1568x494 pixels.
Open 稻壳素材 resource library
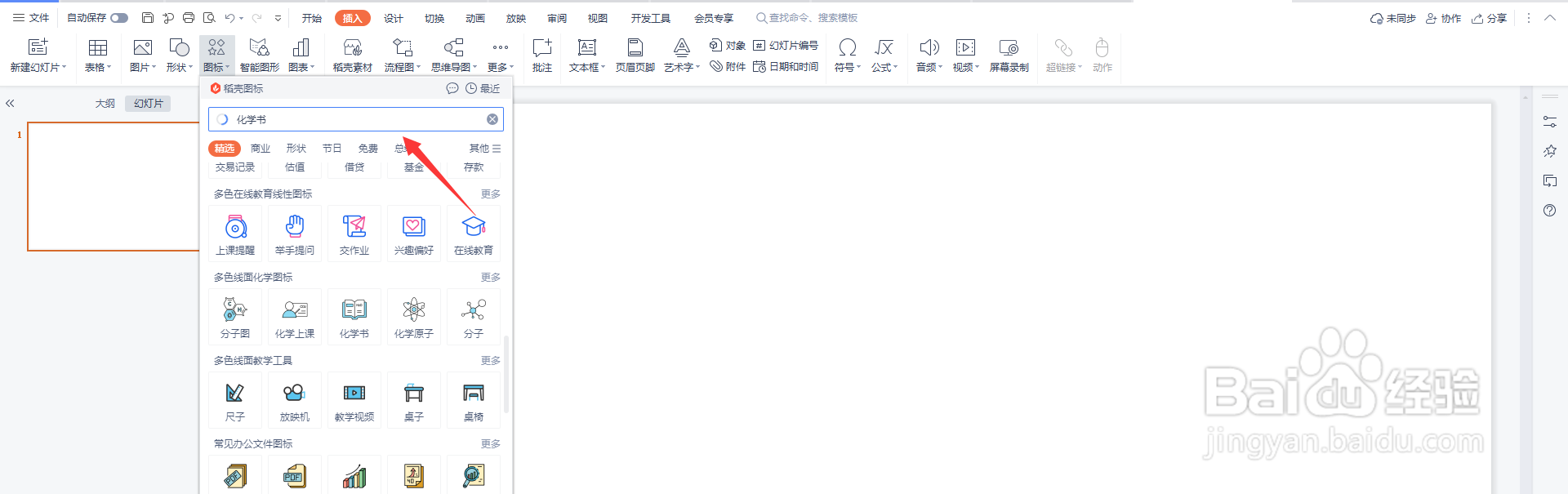353,56
